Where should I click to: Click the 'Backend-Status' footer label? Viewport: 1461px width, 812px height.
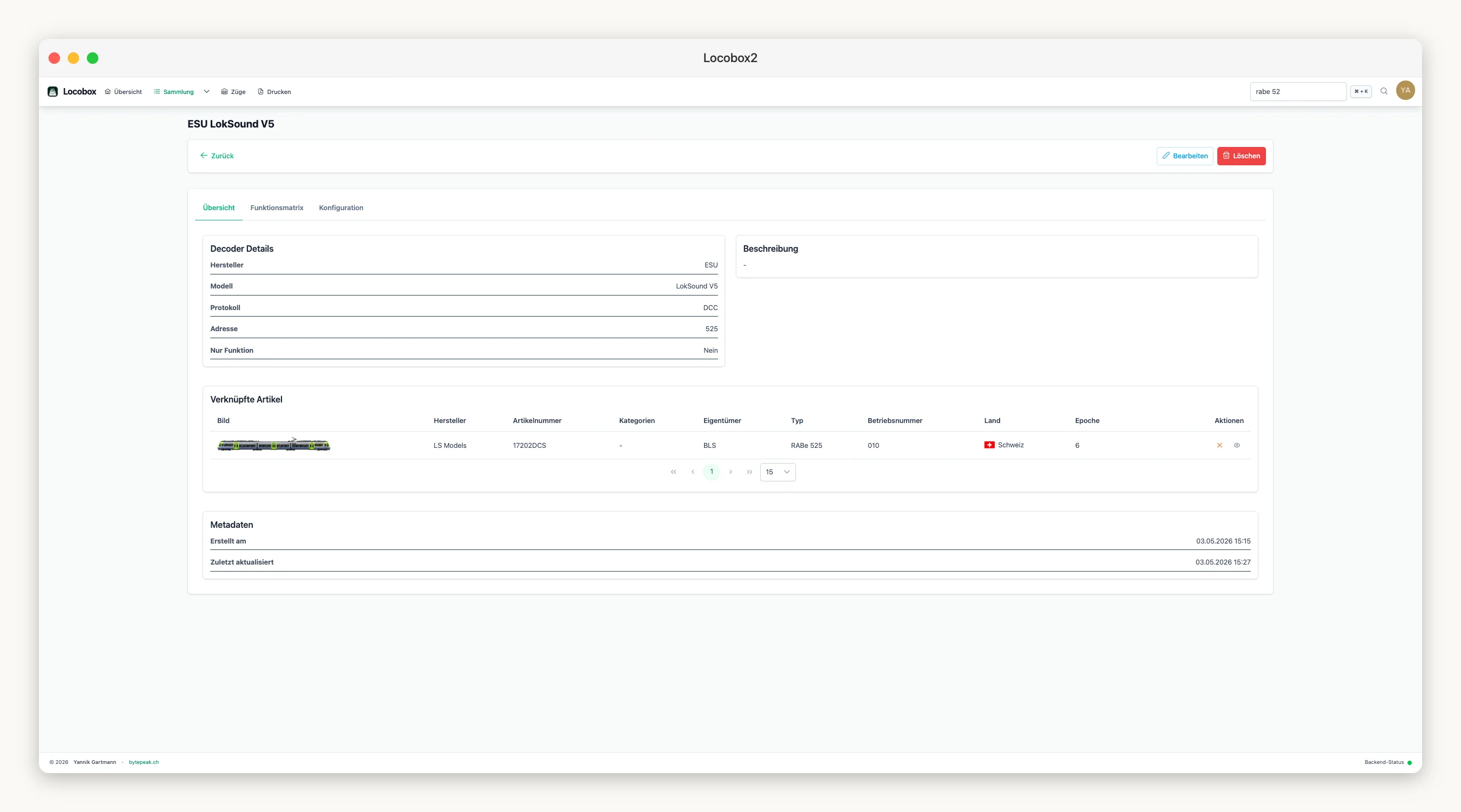pos(1384,763)
